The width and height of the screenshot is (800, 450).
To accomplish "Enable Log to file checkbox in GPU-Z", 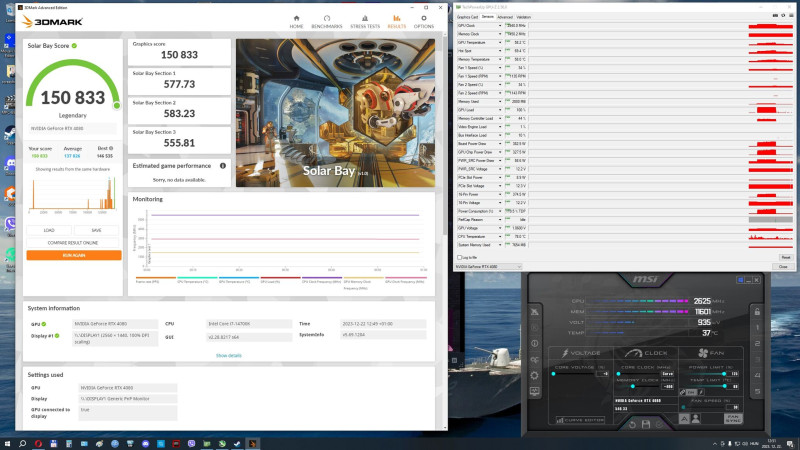I will coord(460,258).
